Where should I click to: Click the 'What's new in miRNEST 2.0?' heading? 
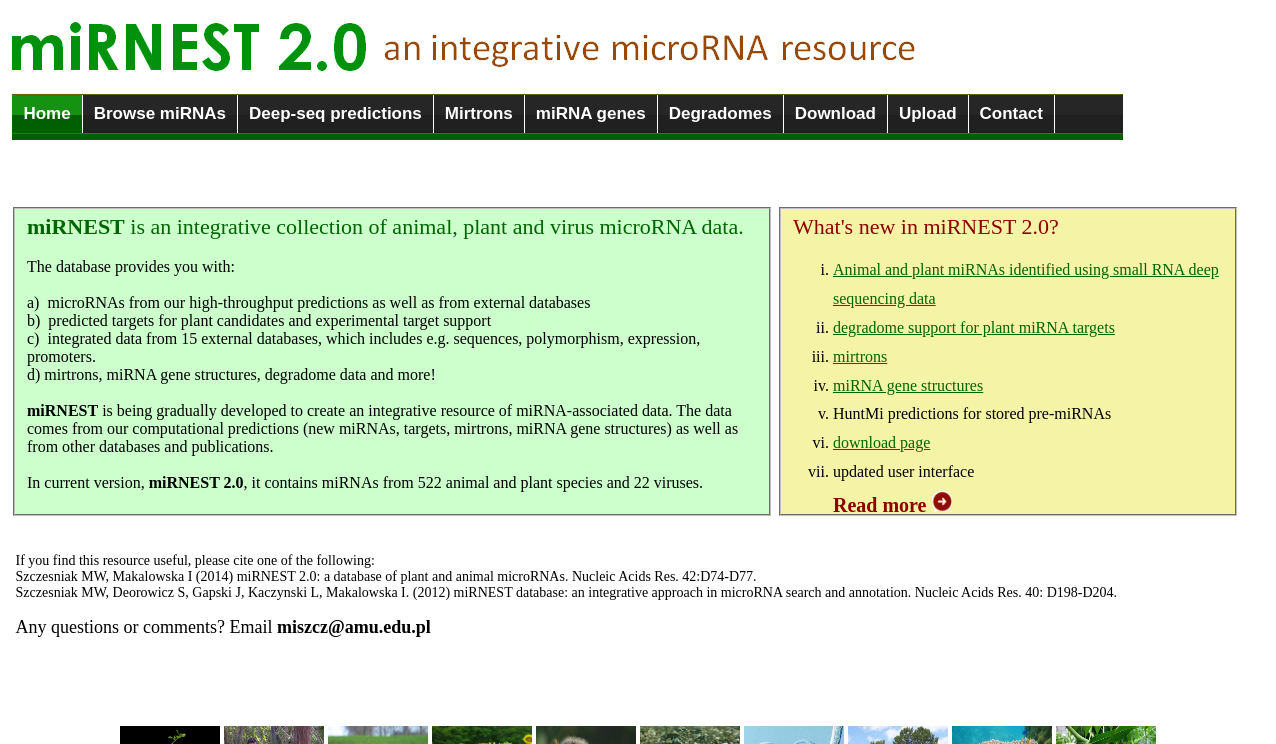[x=926, y=227]
